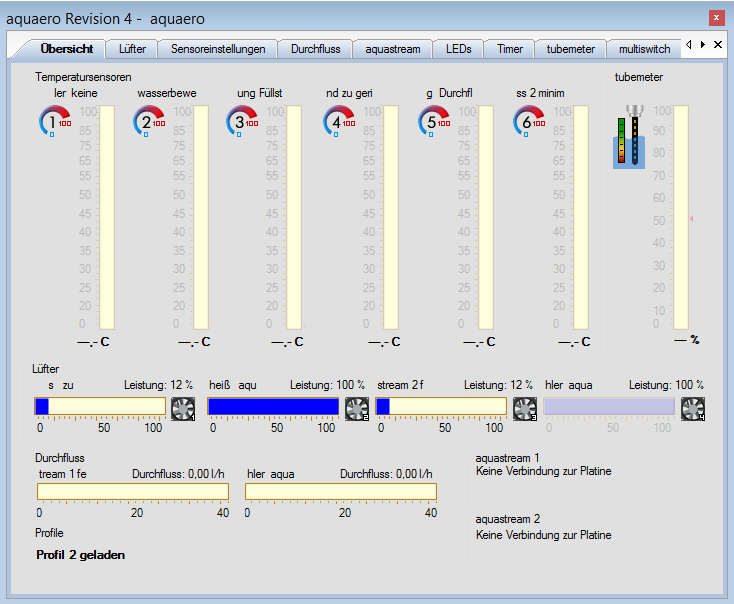Click the second fan icon at 100%
The image size is (734, 604).
click(x=356, y=408)
